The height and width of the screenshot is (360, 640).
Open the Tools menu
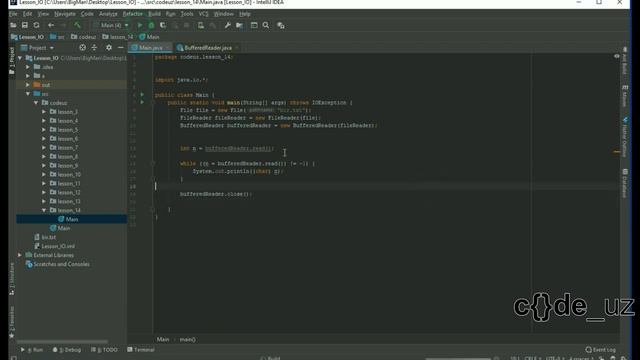[187, 14]
